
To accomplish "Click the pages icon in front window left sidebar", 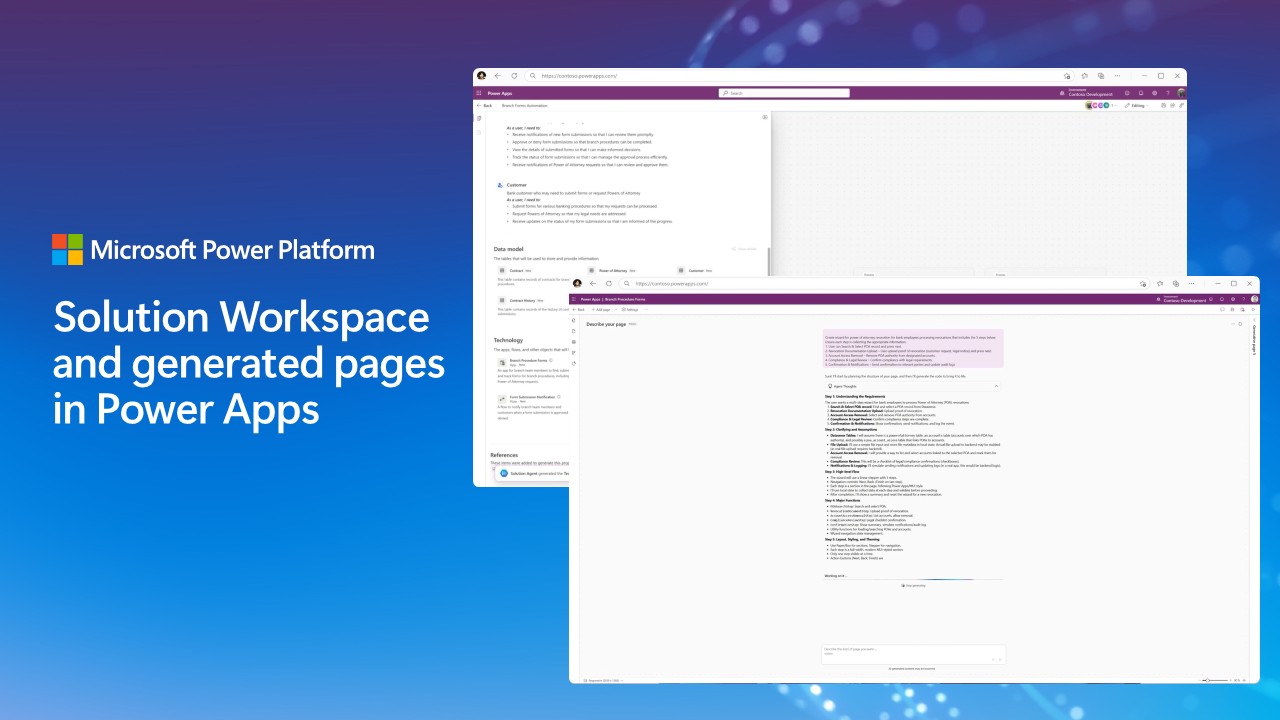I will coord(574,331).
